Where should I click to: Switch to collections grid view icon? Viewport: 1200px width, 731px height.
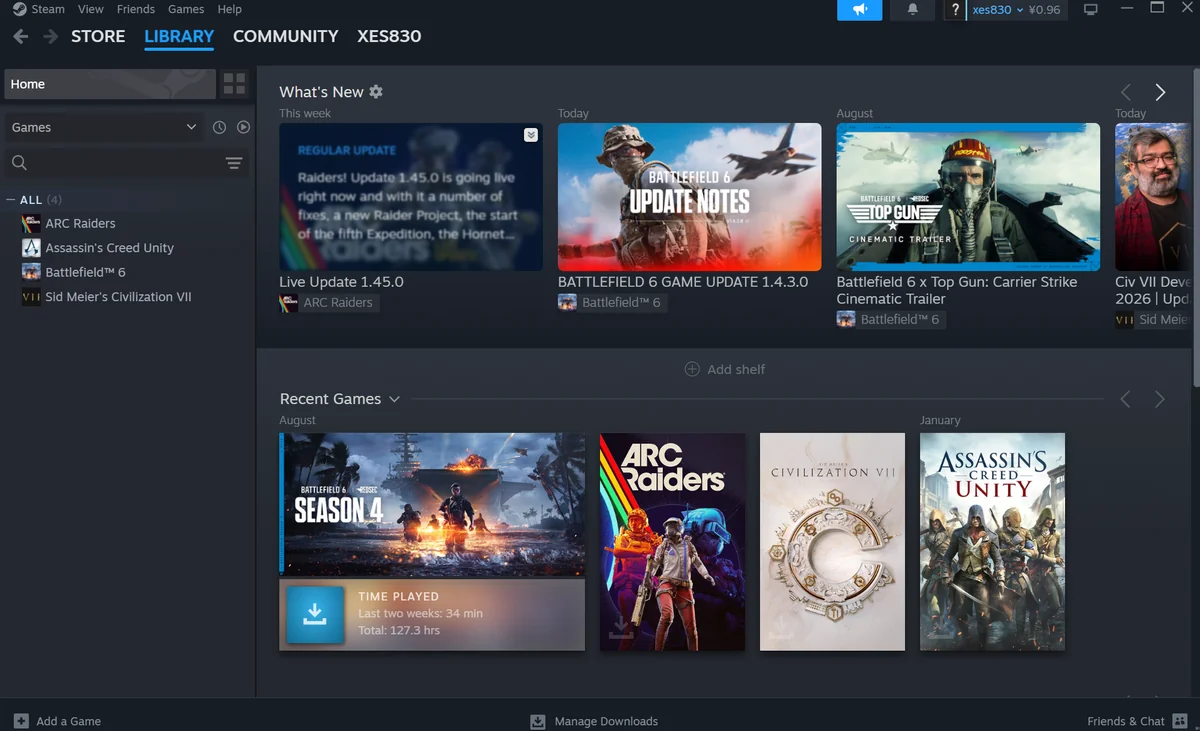[x=234, y=84]
